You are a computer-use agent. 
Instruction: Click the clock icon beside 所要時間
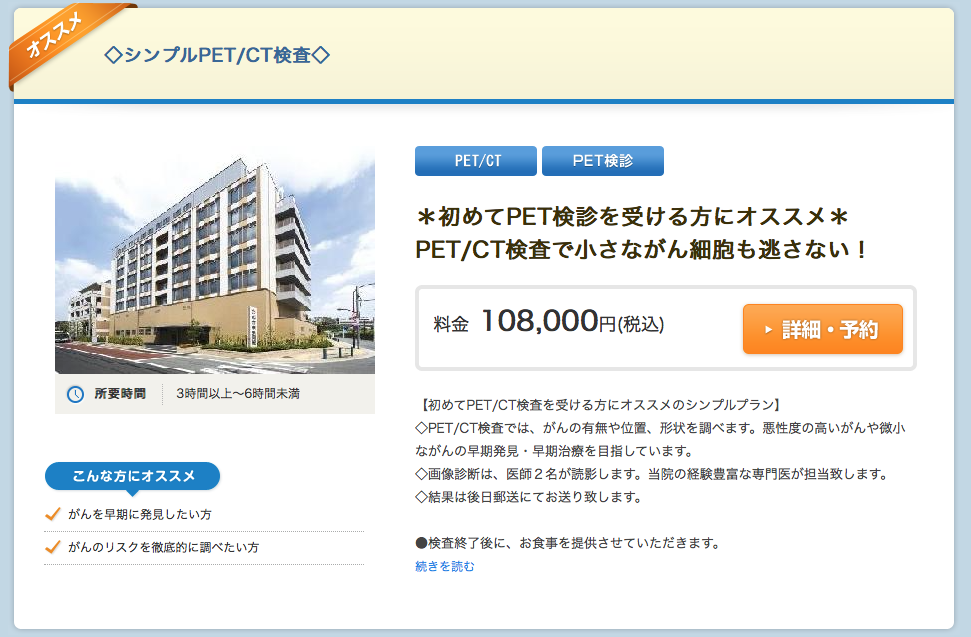(x=76, y=394)
